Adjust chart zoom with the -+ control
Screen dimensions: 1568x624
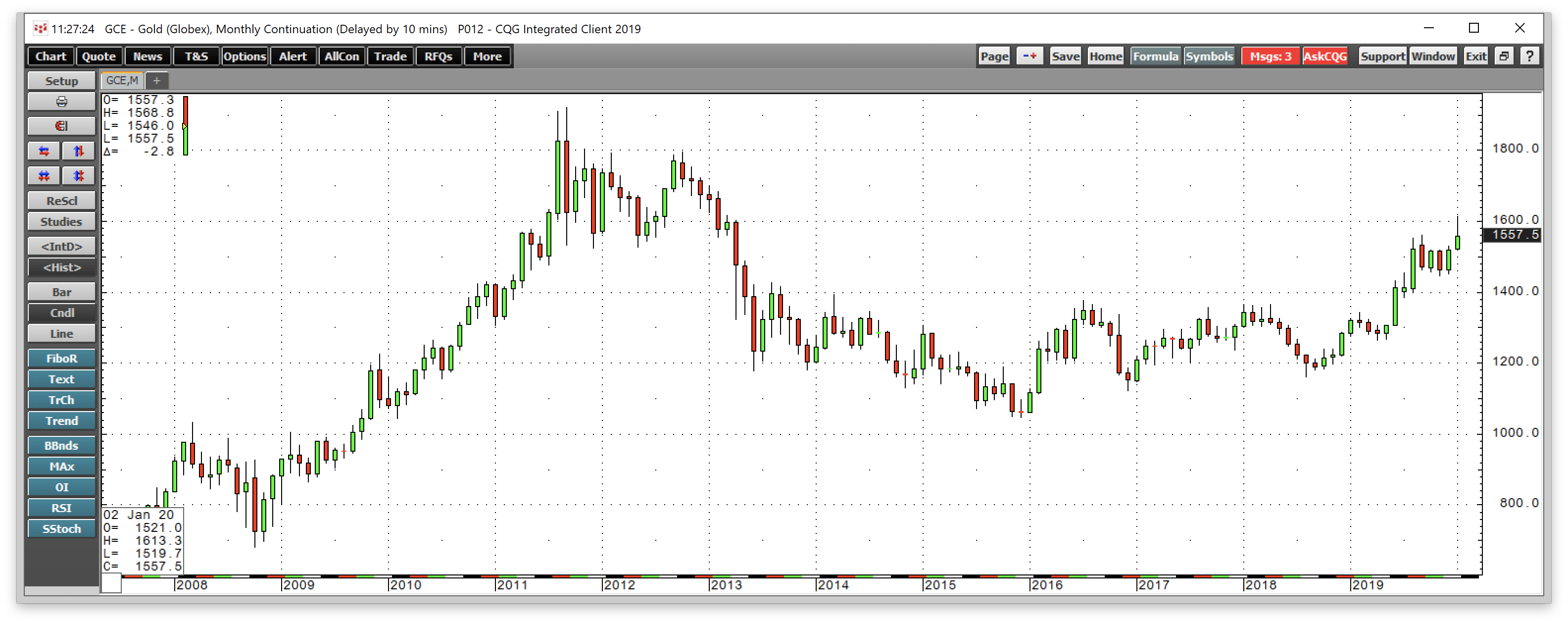(x=1029, y=56)
